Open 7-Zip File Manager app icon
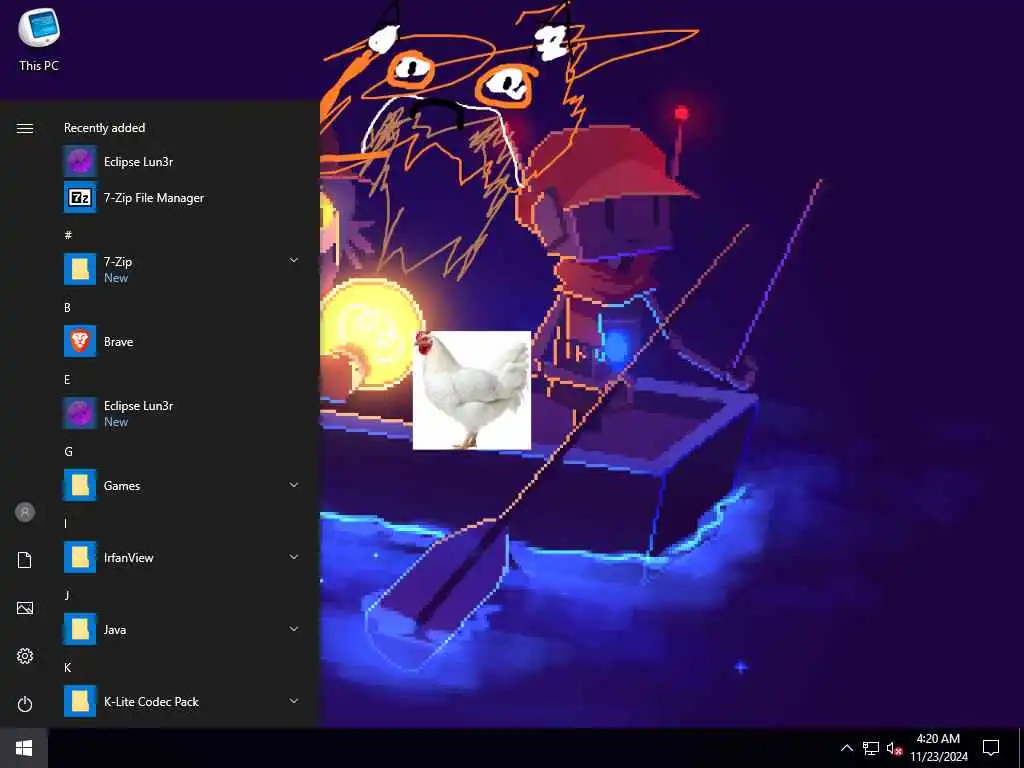Viewport: 1024px width, 768px height. click(80, 197)
